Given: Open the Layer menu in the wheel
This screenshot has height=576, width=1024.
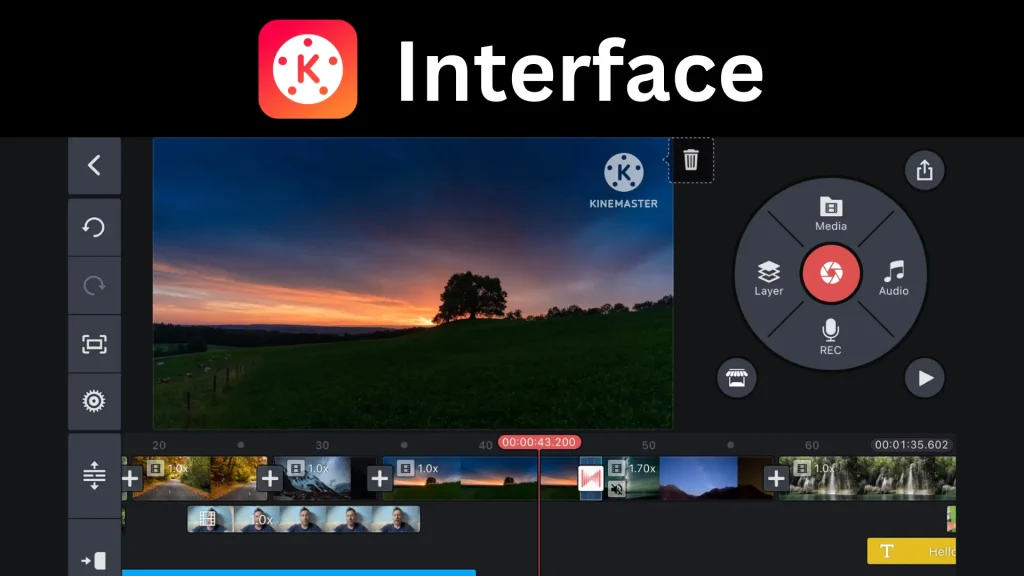Looking at the screenshot, I should point(769,279).
